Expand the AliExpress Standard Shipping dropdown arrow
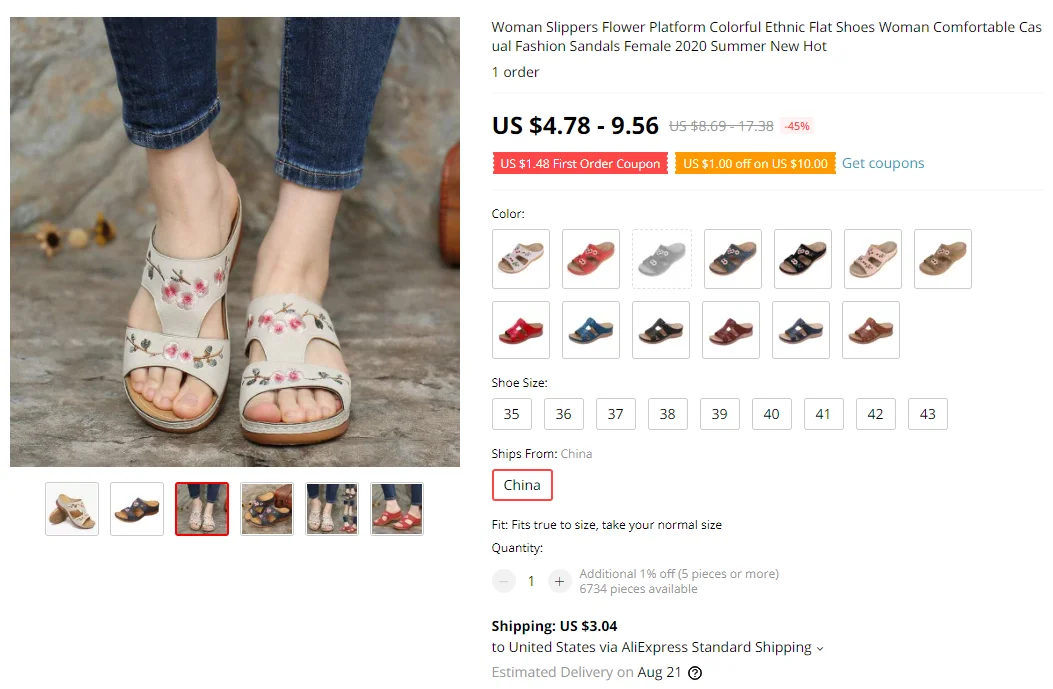This screenshot has width=1053, height=689. pyautogui.click(x=820, y=648)
